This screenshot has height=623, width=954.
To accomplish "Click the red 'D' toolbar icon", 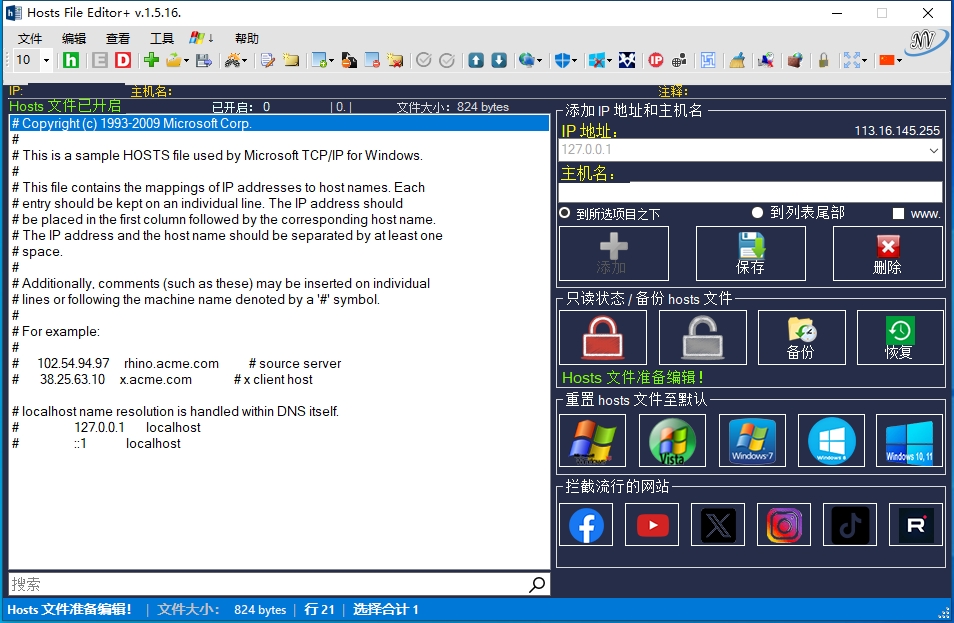I will 123,60.
